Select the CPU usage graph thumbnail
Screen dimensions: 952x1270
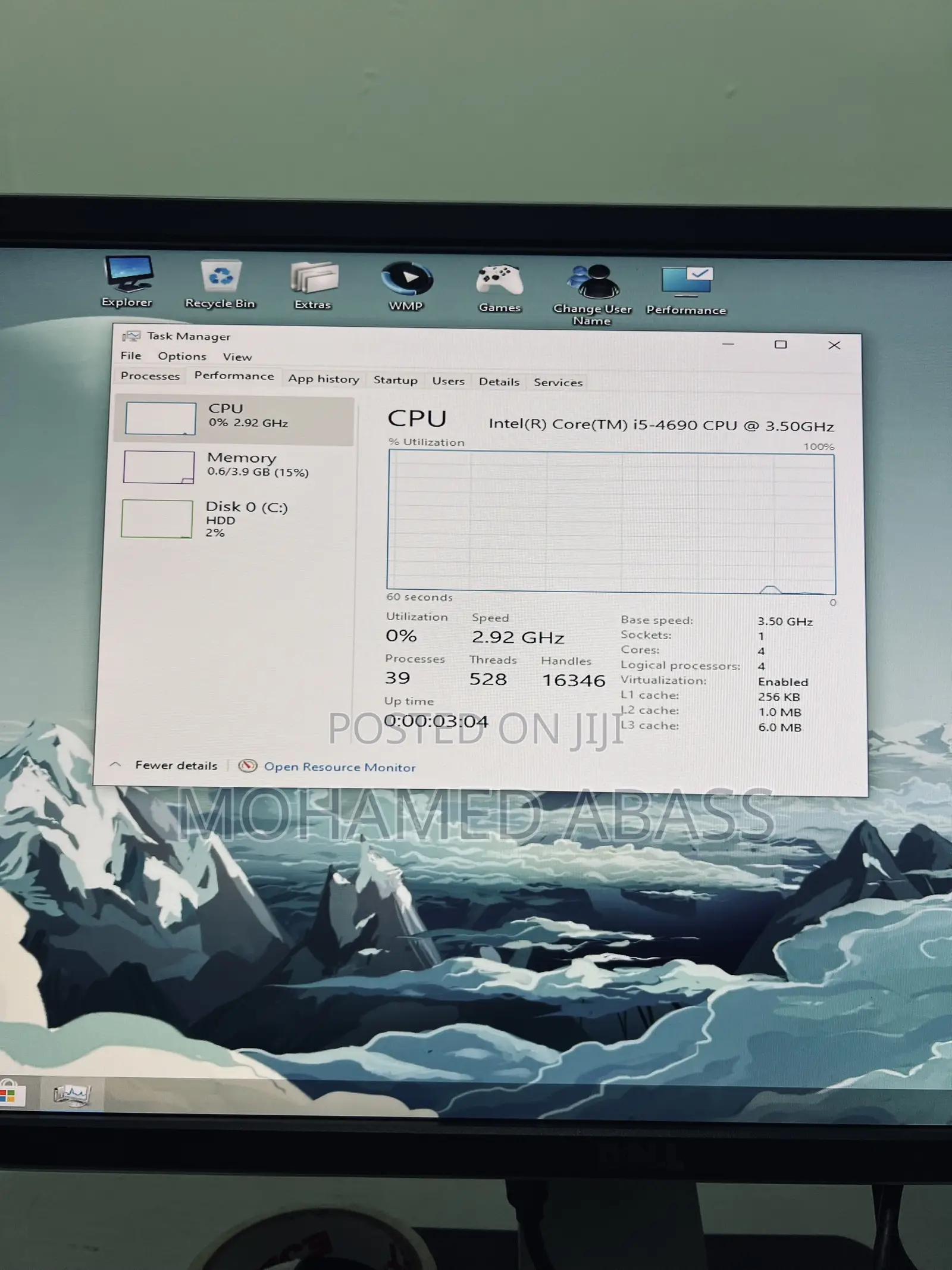coord(161,418)
